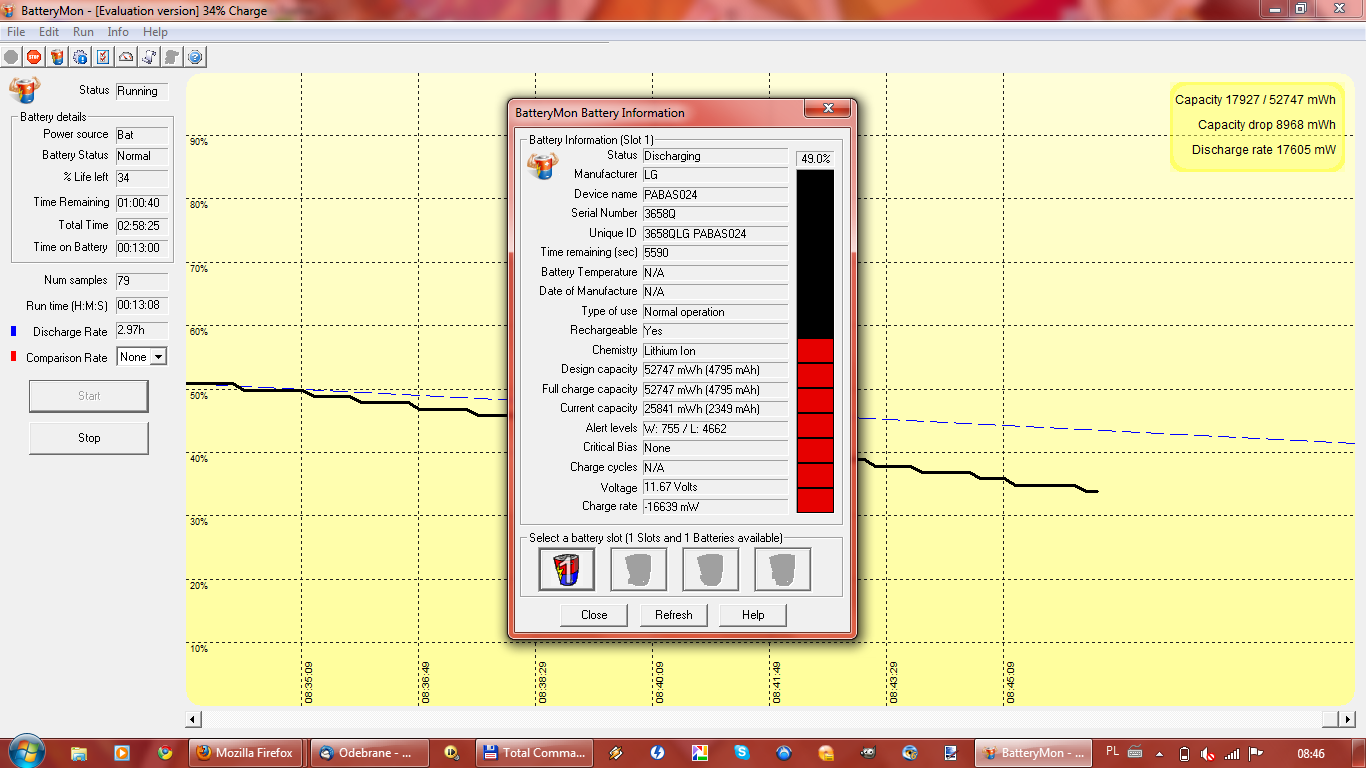Open the Info menu
The width and height of the screenshot is (1366, 768).
tap(118, 32)
